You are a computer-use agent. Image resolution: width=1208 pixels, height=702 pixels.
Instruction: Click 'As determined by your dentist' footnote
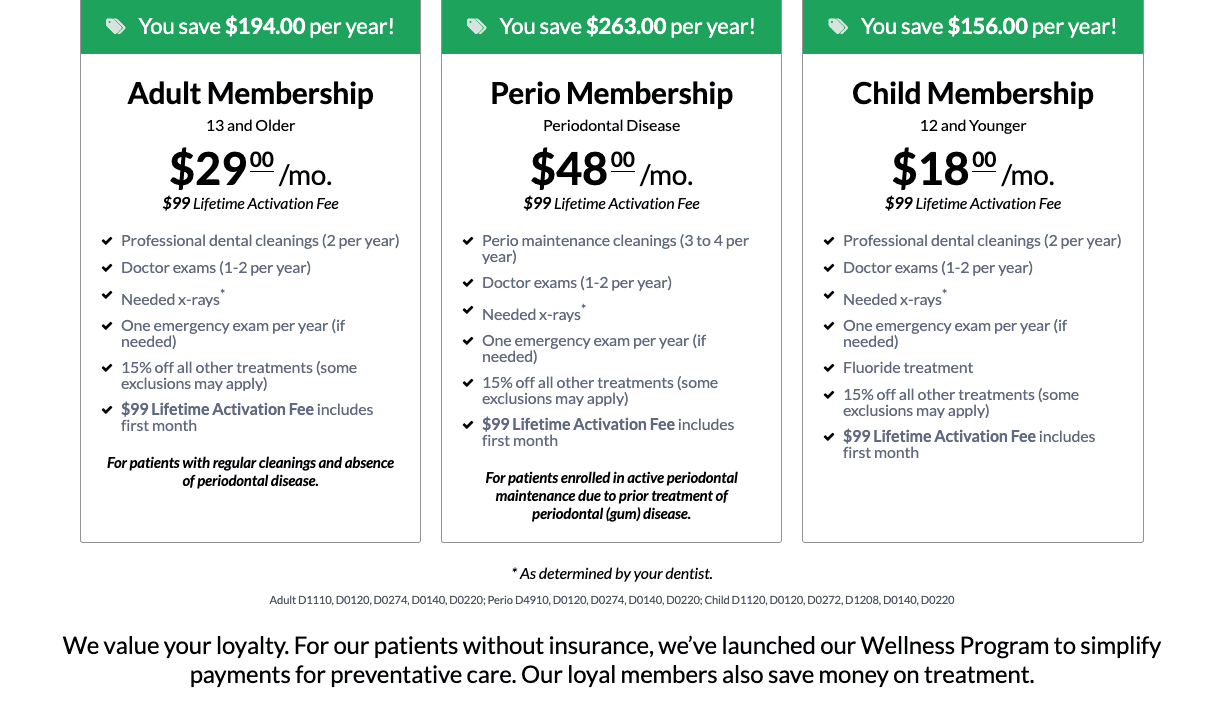click(611, 574)
